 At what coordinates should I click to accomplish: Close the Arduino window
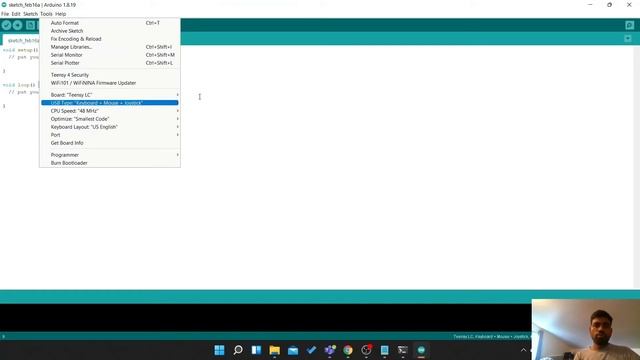tap(629, 5)
